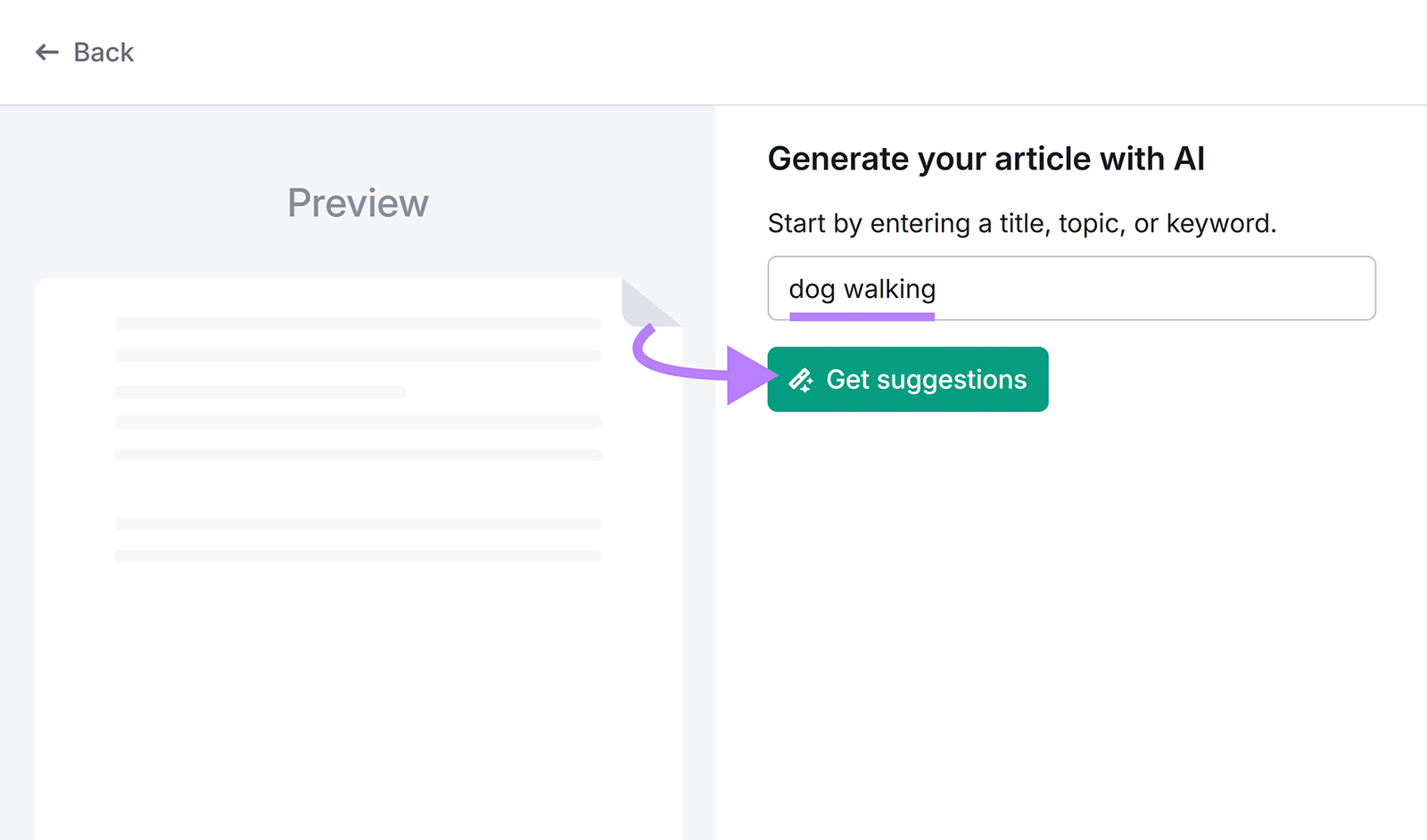This screenshot has width=1427, height=840.
Task: Click inside the dog walking input field
Action: (1070, 288)
